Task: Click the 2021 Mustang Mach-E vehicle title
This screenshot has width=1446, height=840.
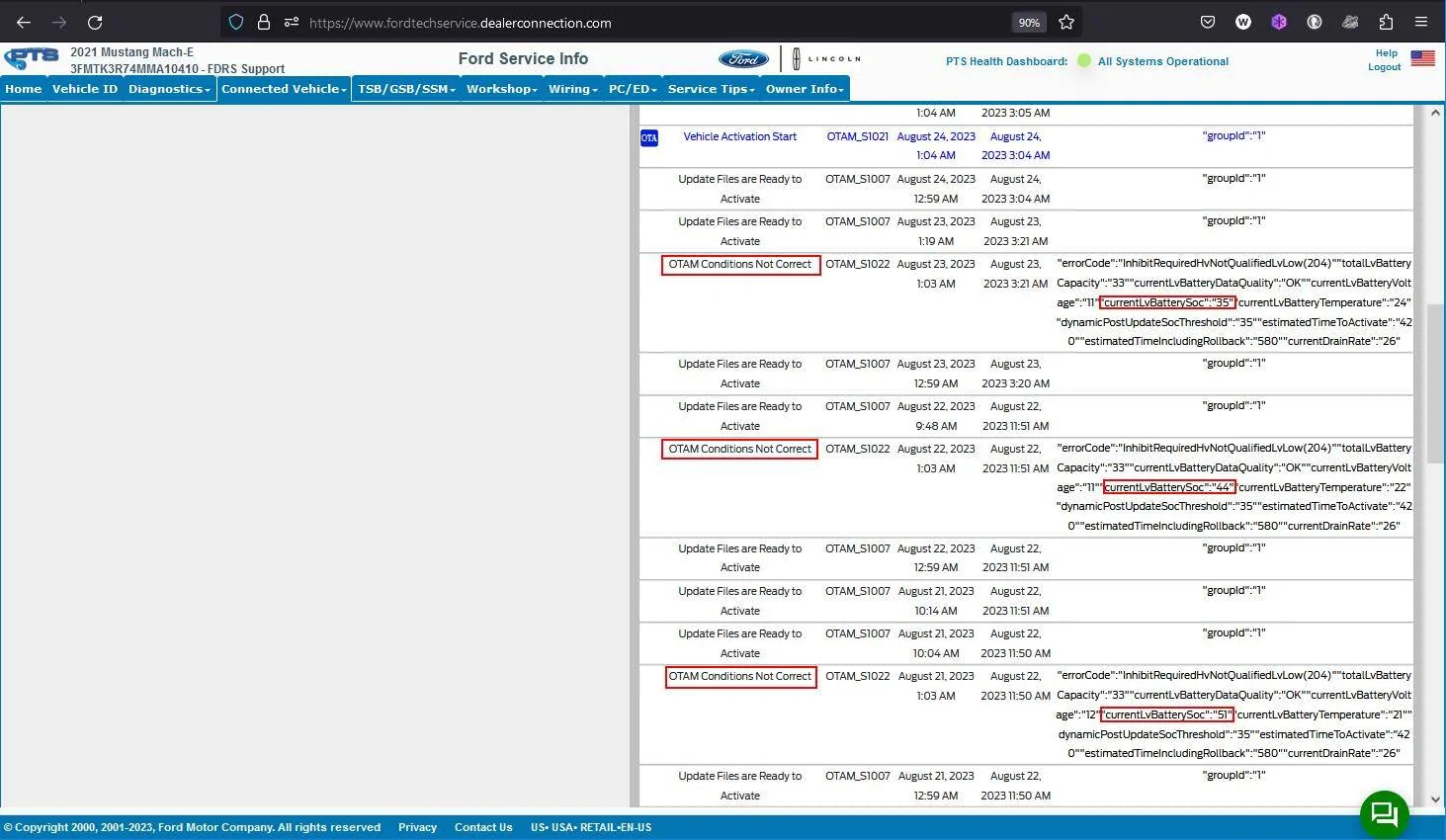Action: point(131,52)
